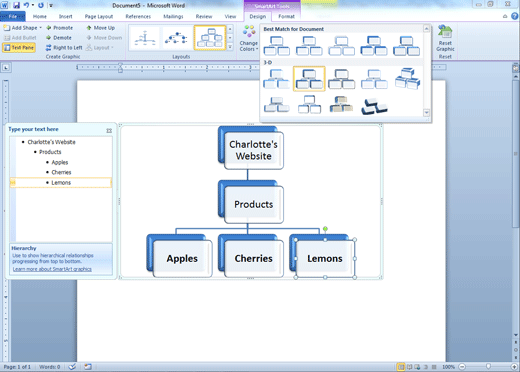Click Move Up in Create Graphic
520x372 pixels.
[101, 28]
